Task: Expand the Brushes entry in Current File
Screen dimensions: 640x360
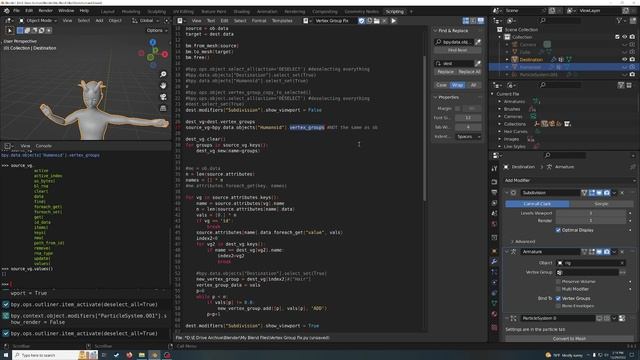Action: coord(500,109)
